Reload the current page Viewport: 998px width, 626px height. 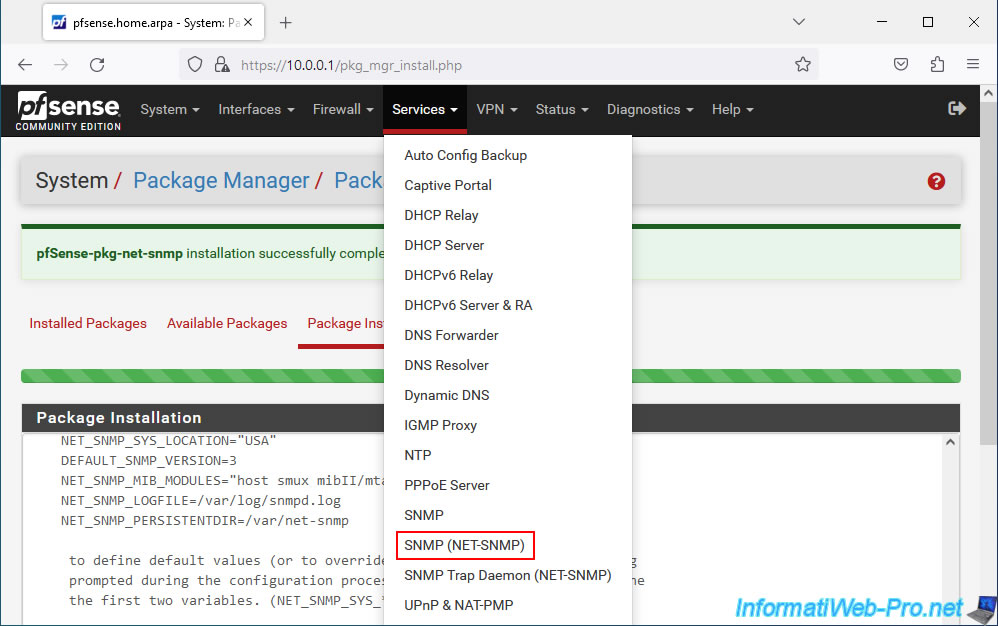97,65
